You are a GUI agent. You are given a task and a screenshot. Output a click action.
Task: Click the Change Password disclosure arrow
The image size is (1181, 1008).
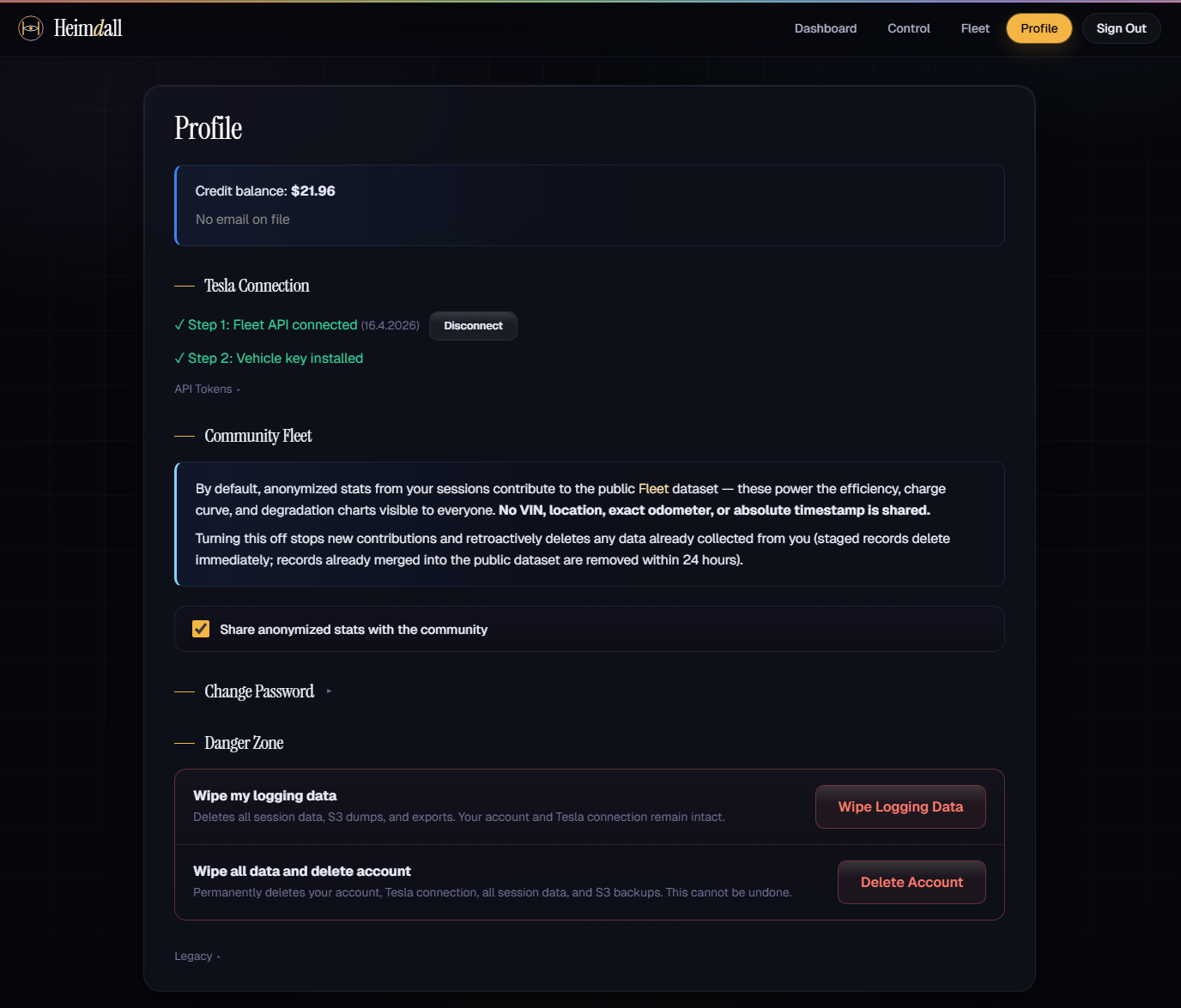329,691
